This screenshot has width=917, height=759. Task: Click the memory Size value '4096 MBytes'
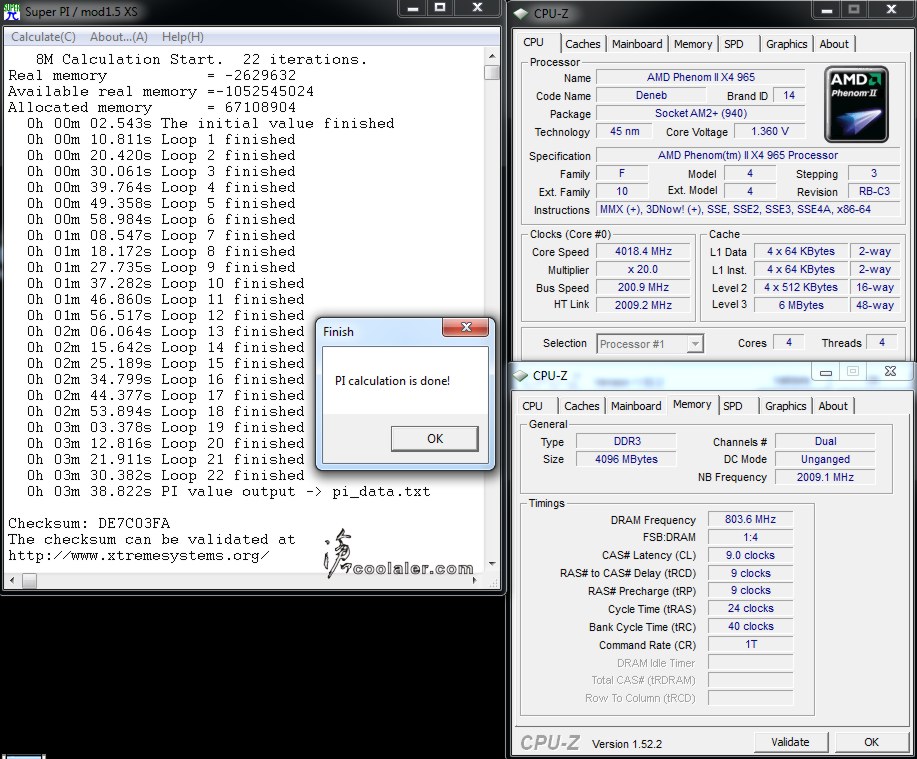[626, 459]
